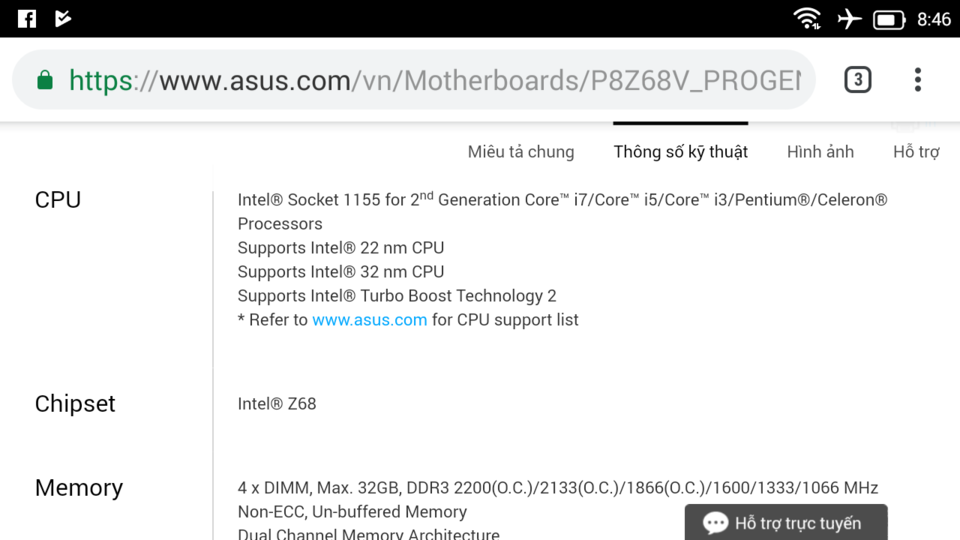Open the tab switcher showing 3 tabs

[857, 80]
